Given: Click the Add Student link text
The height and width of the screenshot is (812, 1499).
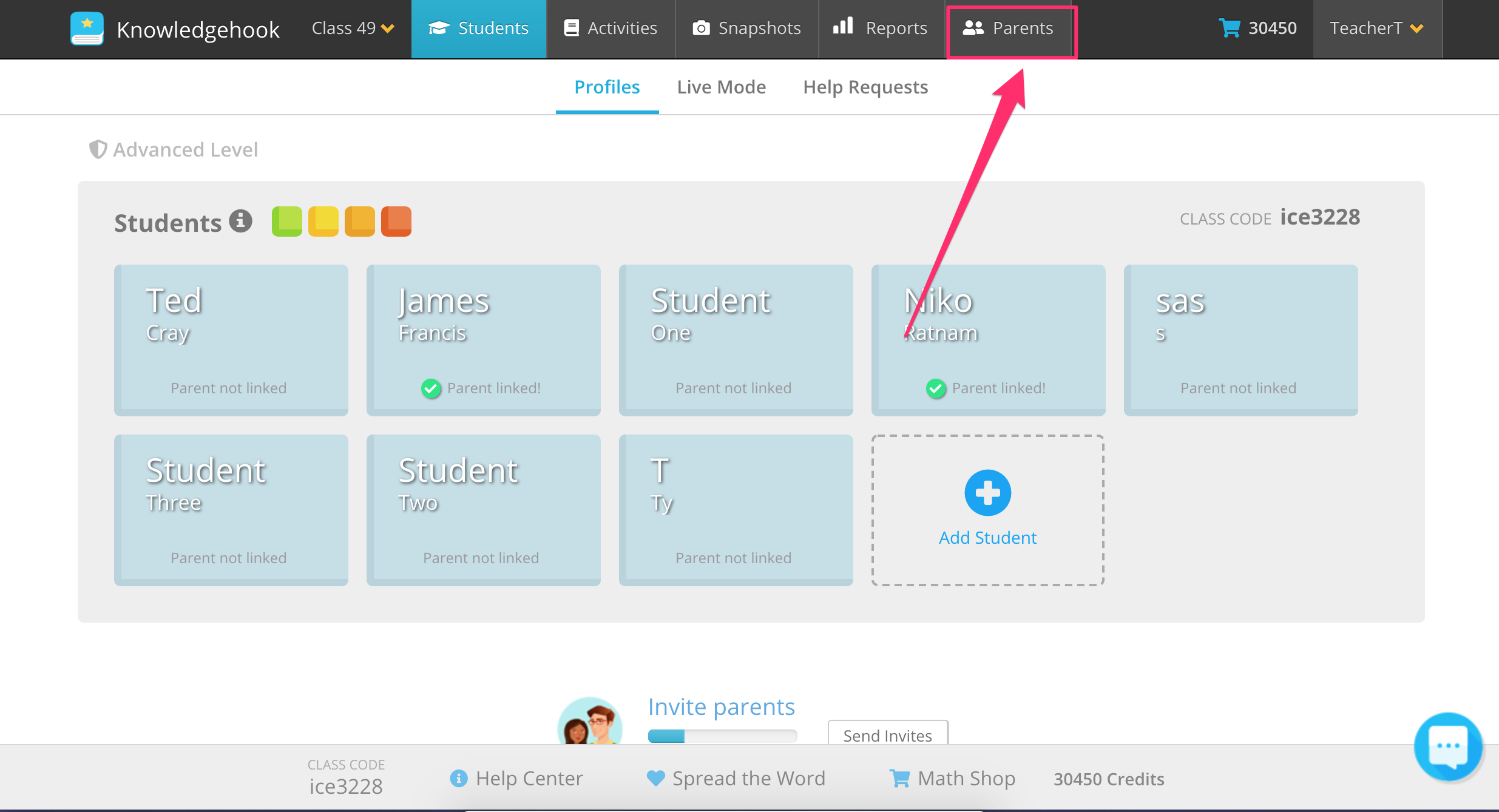Looking at the screenshot, I should pyautogui.click(x=988, y=538).
